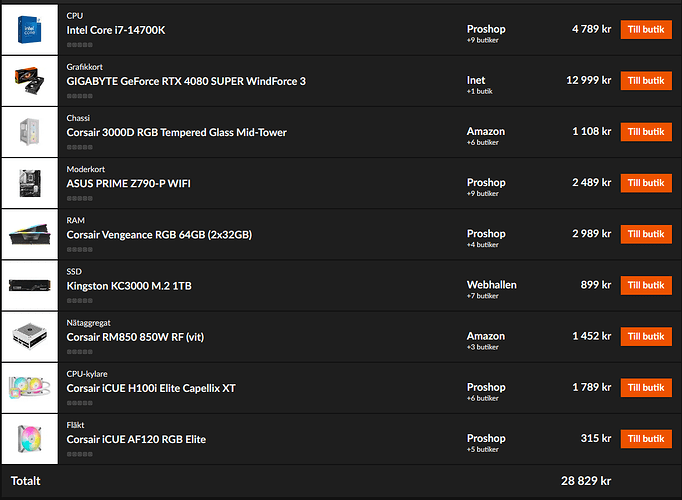682x500 pixels.
Task: Open the GIGABYTE RTX 4080 SUPER product image
Action: (x=30, y=81)
